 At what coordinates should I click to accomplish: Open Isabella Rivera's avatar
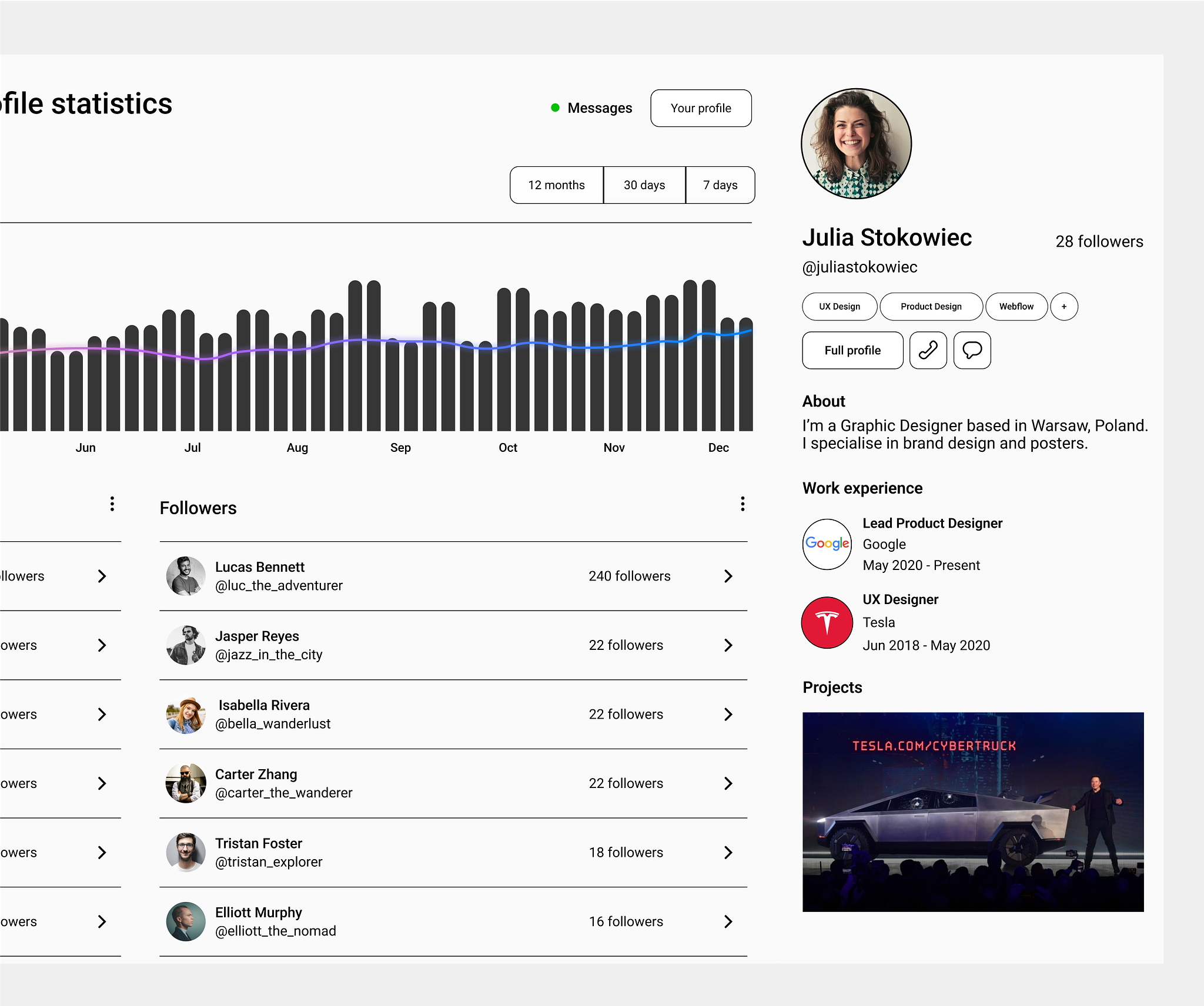[x=186, y=715]
